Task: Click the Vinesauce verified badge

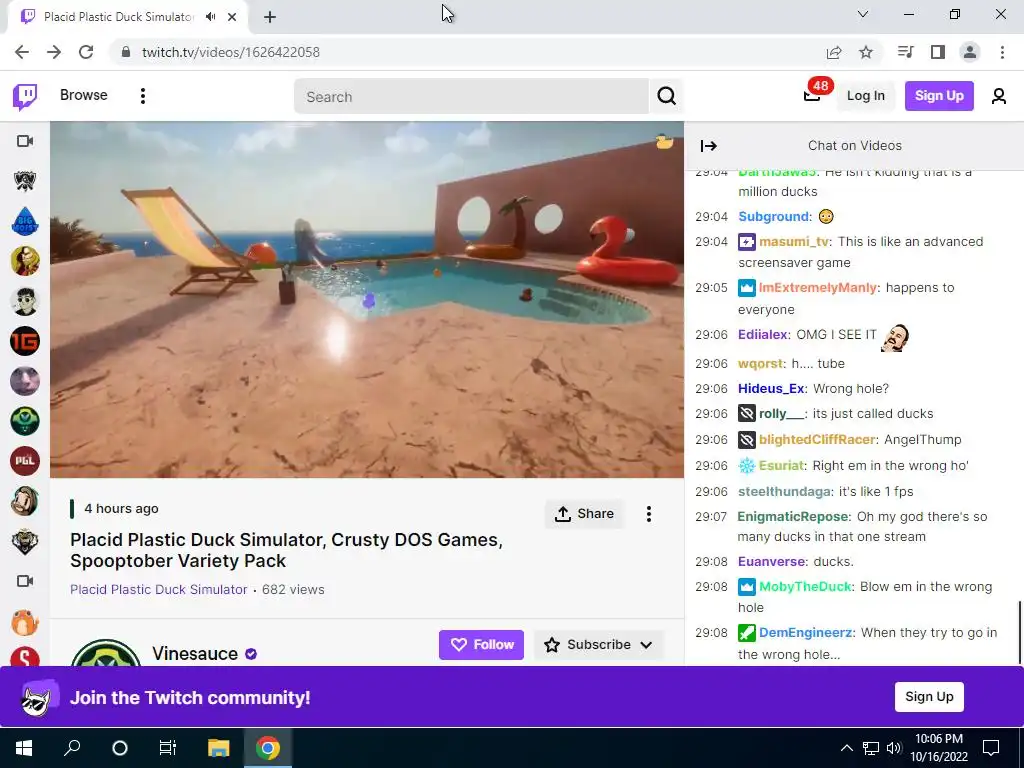Action: pos(251,654)
